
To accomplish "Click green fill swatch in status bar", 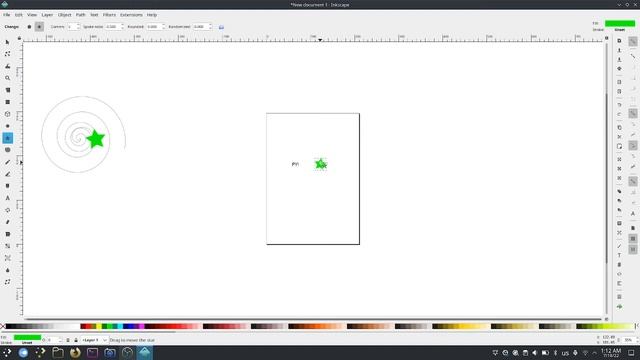I will pyautogui.click(x=27, y=338).
